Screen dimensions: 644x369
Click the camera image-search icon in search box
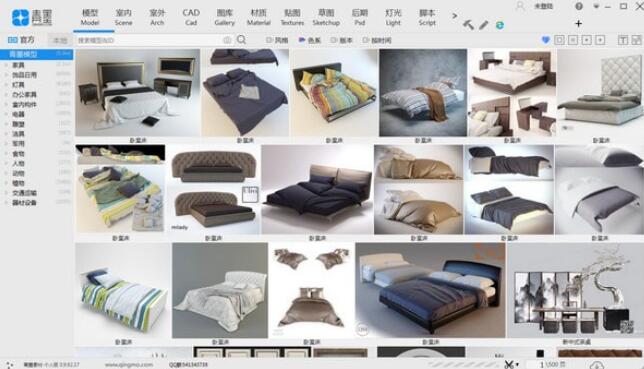(x=227, y=40)
